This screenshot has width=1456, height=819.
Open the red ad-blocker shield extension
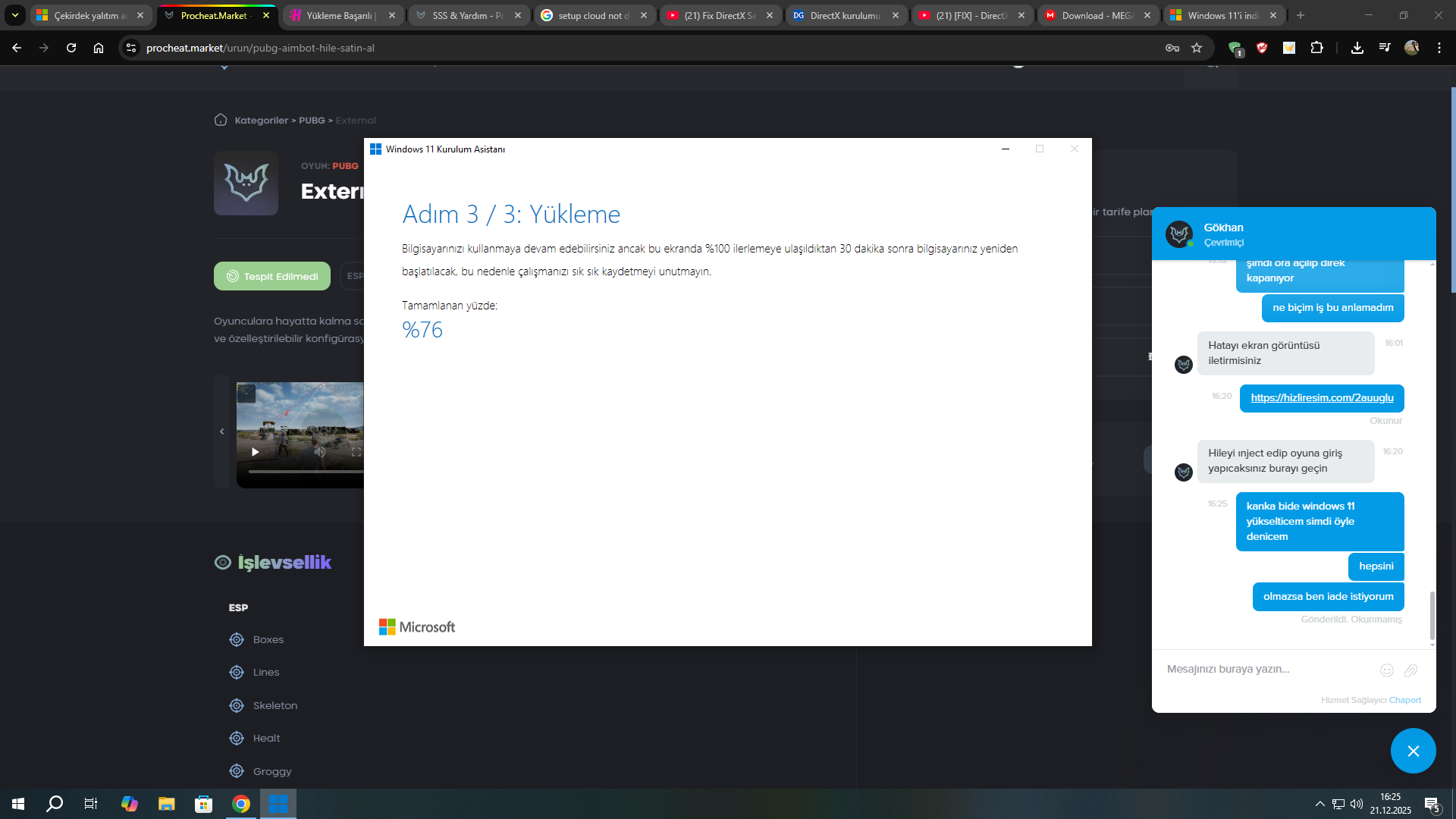[x=1262, y=48]
